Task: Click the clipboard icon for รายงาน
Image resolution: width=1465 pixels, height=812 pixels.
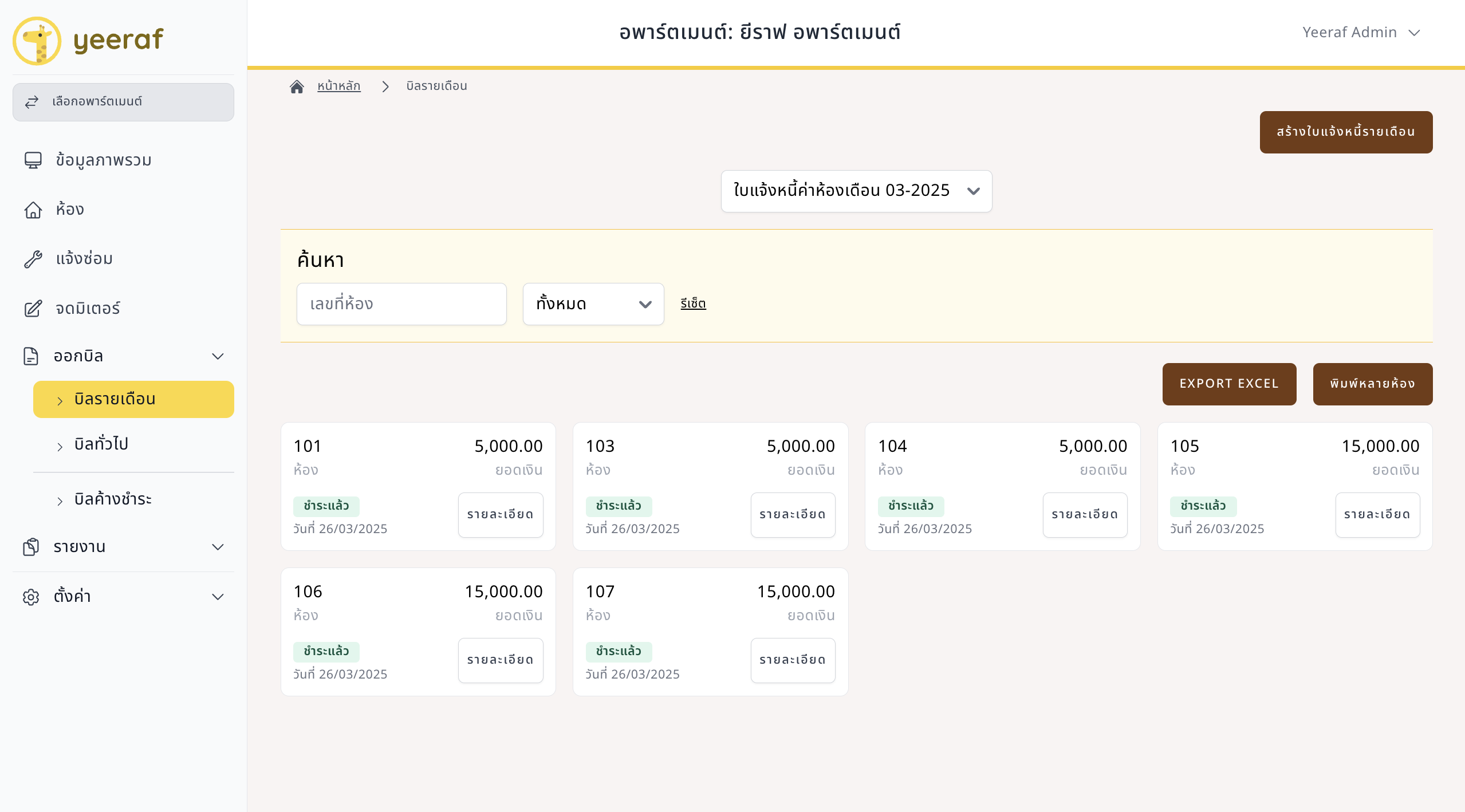Action: tap(31, 547)
